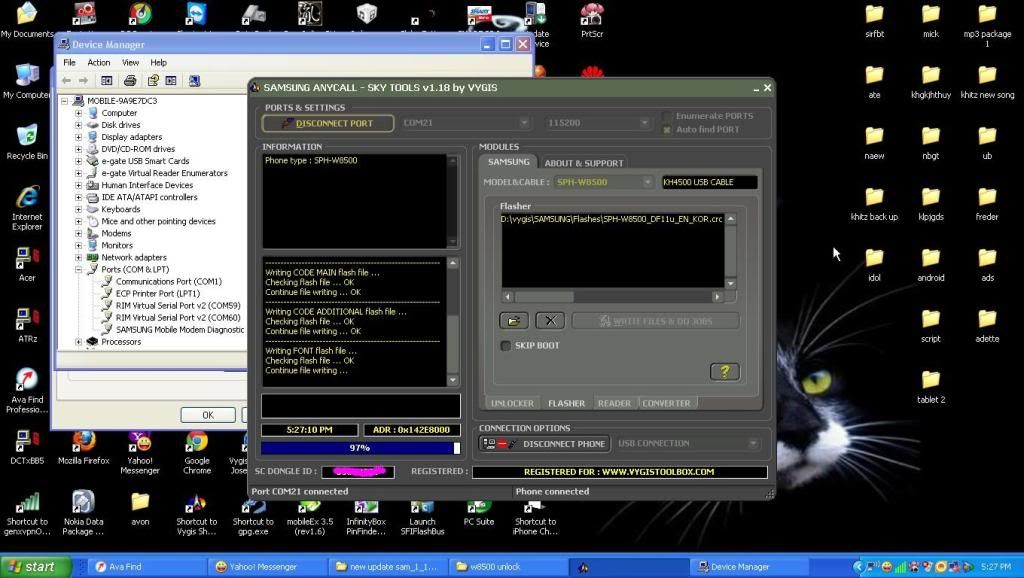The width and height of the screenshot is (1024, 578).
Task: Click the 97% flashing progress bar
Action: pos(360,448)
